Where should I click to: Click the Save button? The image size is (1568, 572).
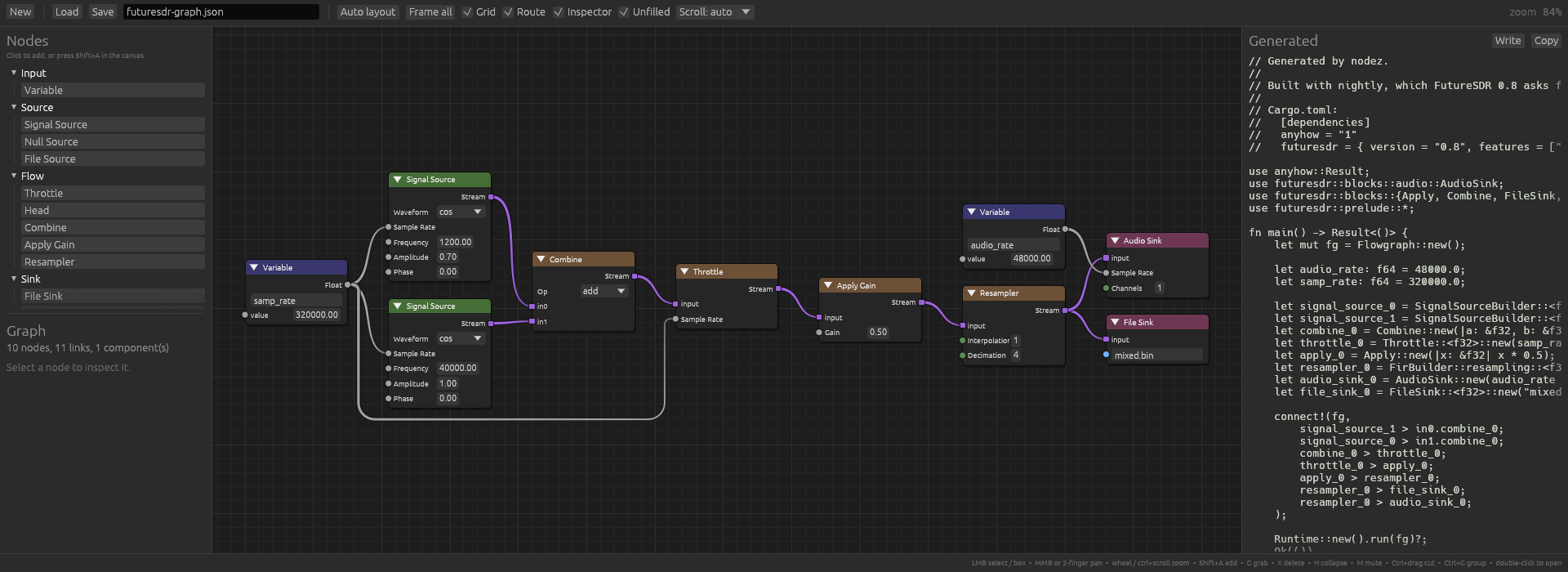(103, 11)
